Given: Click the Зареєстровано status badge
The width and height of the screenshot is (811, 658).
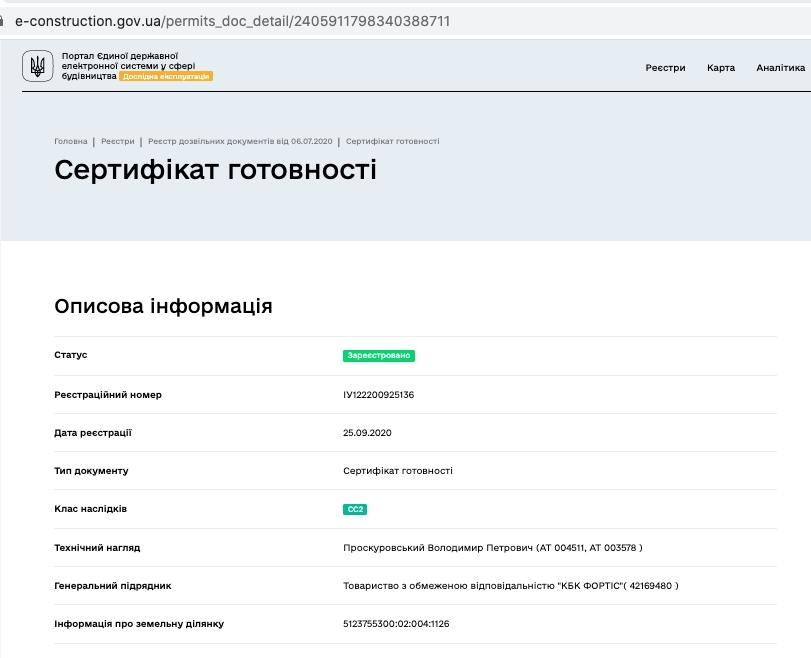Looking at the screenshot, I should click(x=379, y=355).
